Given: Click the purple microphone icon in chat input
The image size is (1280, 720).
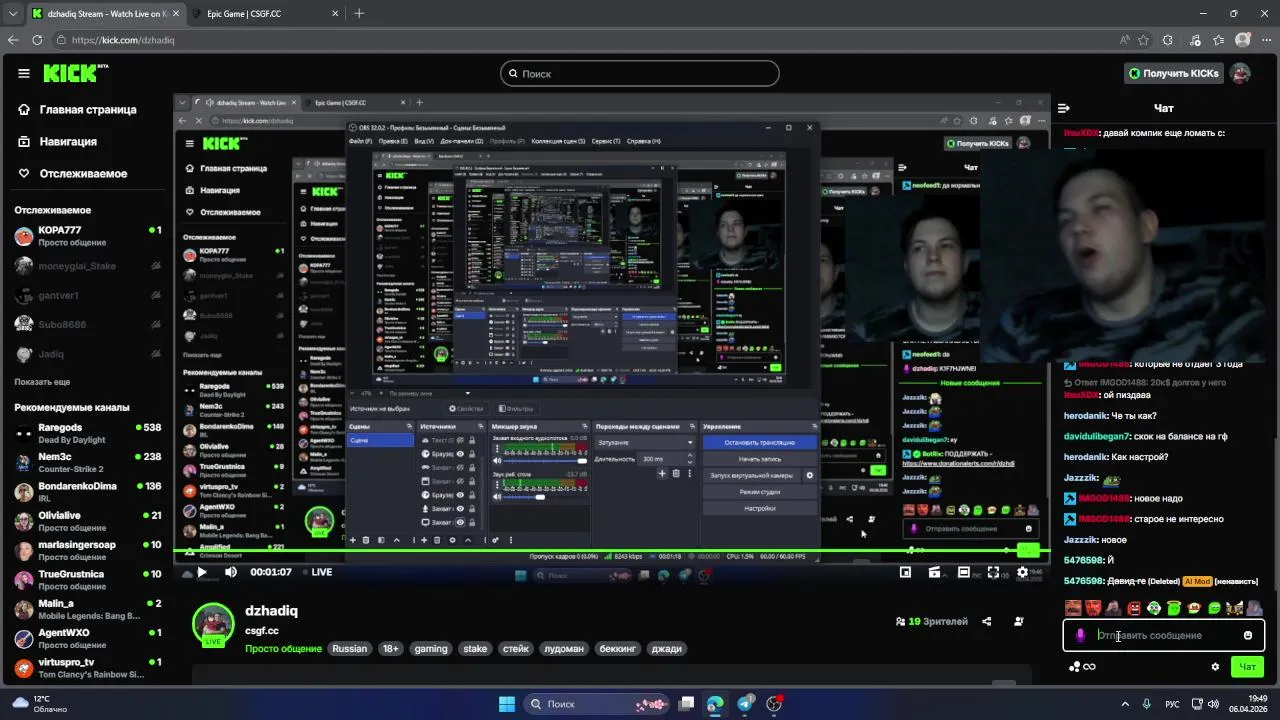Looking at the screenshot, I should pos(1080,635).
